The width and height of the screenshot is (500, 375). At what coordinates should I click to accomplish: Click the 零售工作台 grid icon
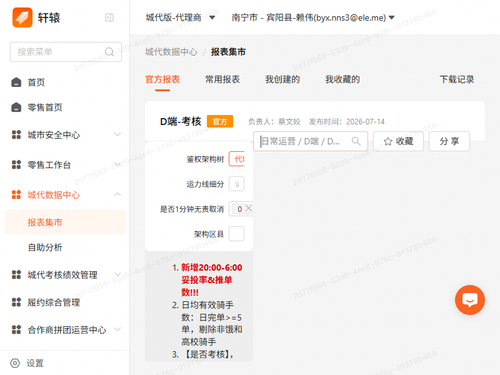click(x=16, y=165)
